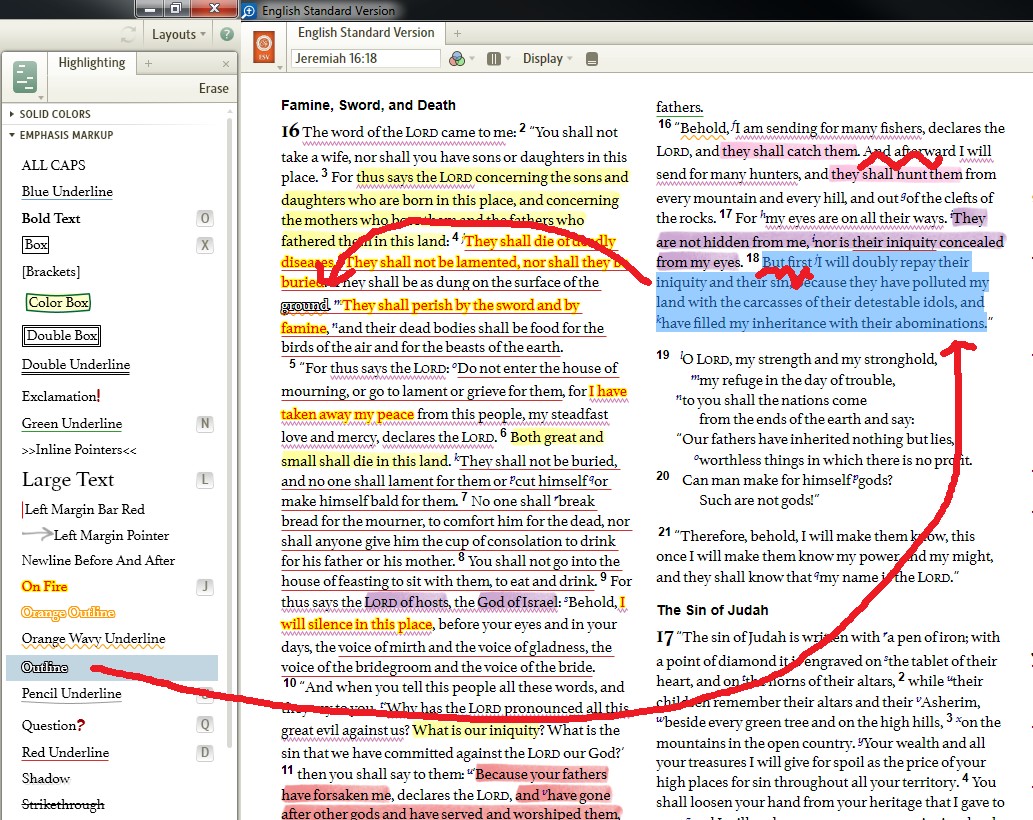
Task: Click the outlined word ground in verse 4
Action: (305, 306)
